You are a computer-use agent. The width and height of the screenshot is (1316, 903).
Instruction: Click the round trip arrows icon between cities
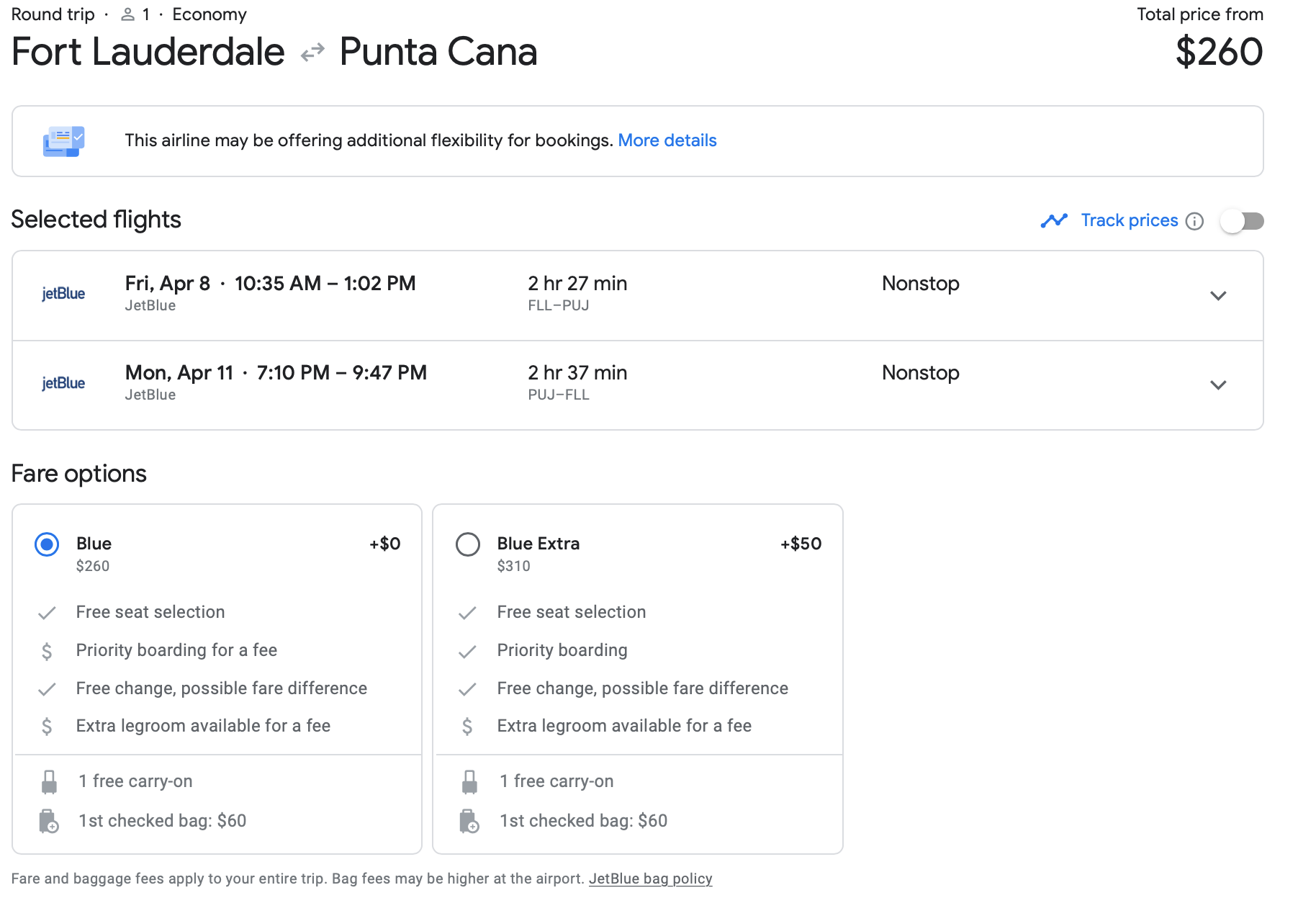click(x=312, y=53)
